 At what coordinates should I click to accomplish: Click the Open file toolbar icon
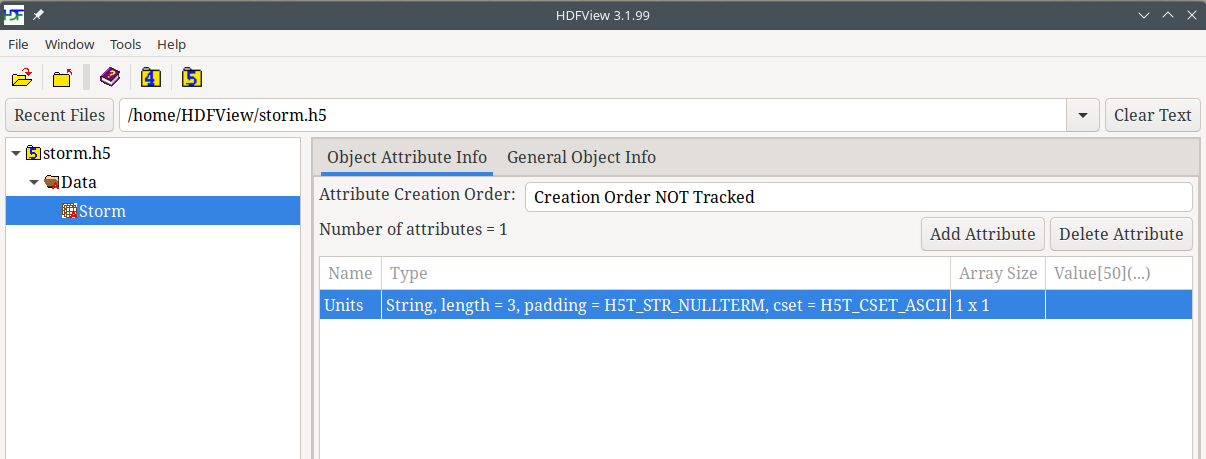22,77
